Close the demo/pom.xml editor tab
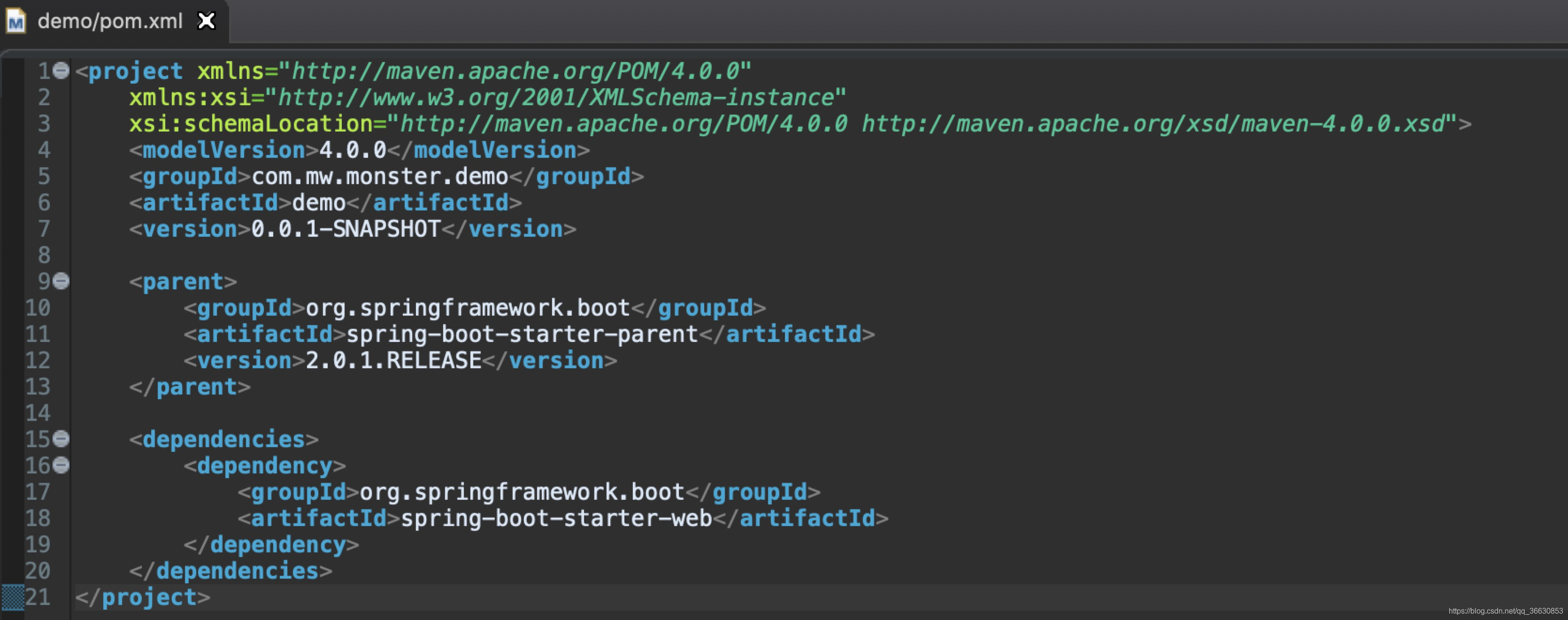The image size is (1568, 620). [207, 21]
